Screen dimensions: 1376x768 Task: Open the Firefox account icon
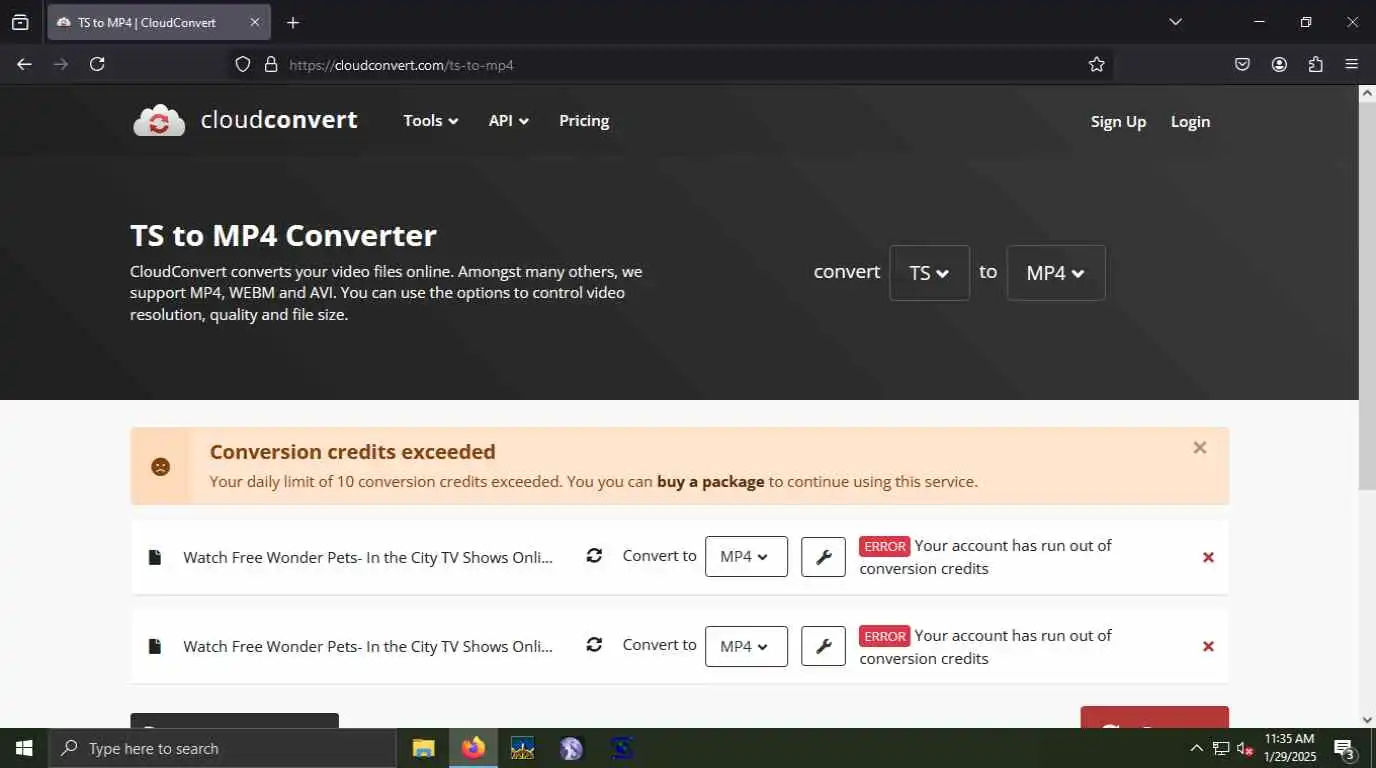1279,64
